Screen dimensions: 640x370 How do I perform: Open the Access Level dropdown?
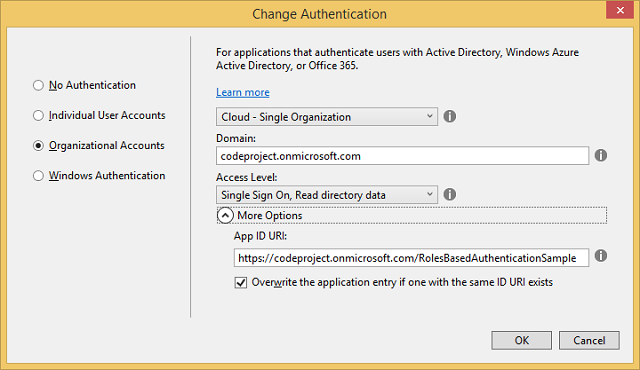[327, 195]
